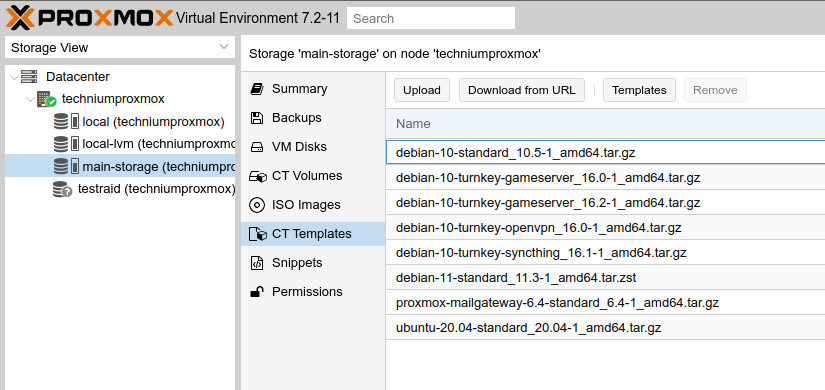Select debian-11-standard_11.3-1 template

(x=605, y=278)
